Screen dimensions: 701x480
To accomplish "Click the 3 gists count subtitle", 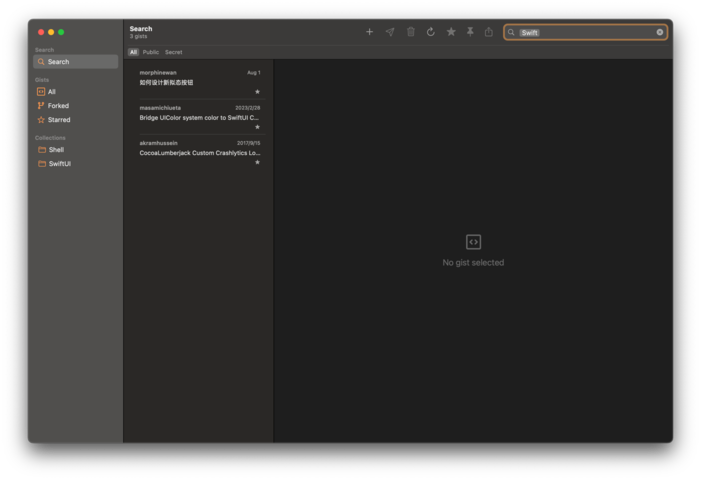I will click(x=139, y=36).
